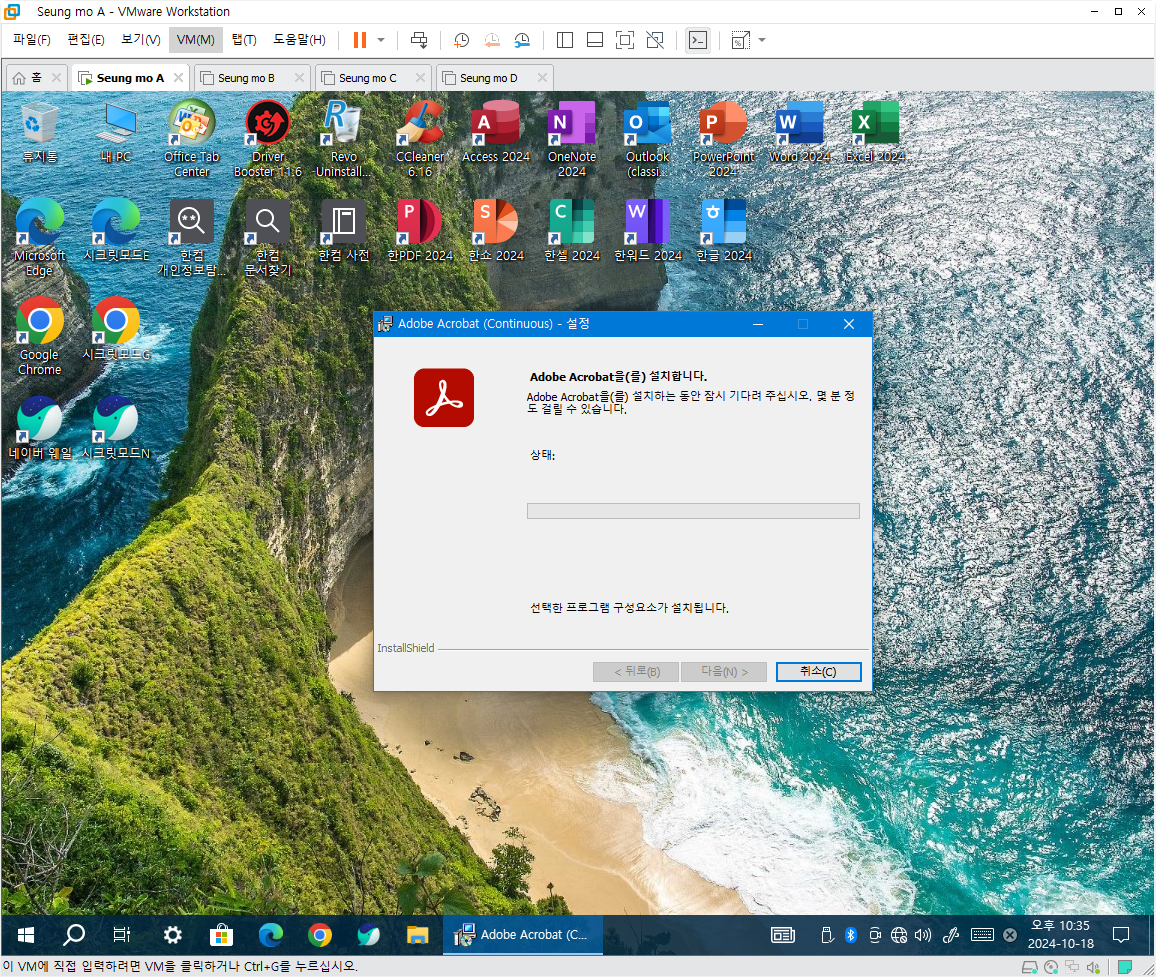Viewport: 1156px width, 977px height.
Task: Select the 시크릿모드N desktop icon
Action: coord(116,428)
